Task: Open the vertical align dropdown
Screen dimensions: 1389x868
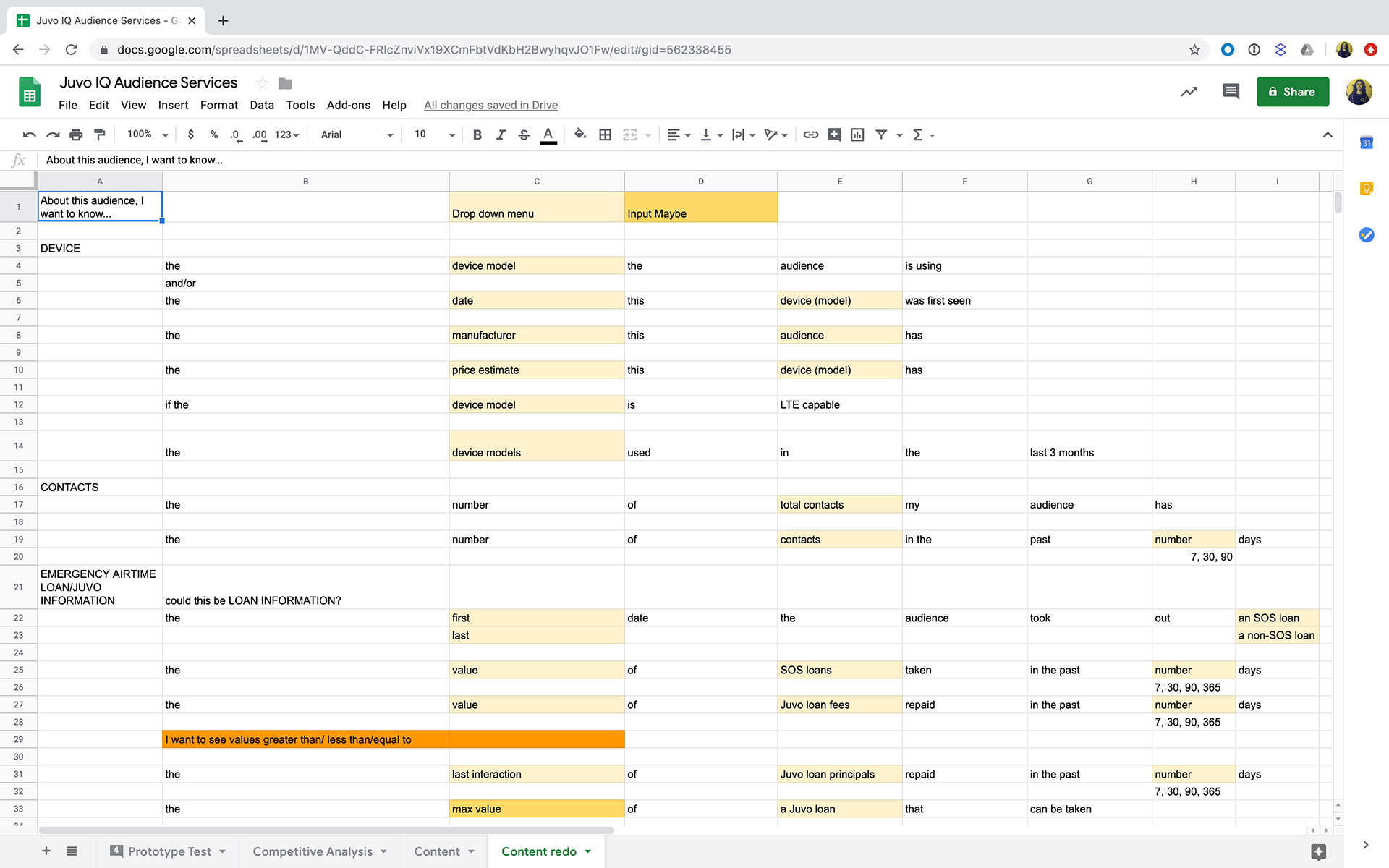Action: (711, 135)
